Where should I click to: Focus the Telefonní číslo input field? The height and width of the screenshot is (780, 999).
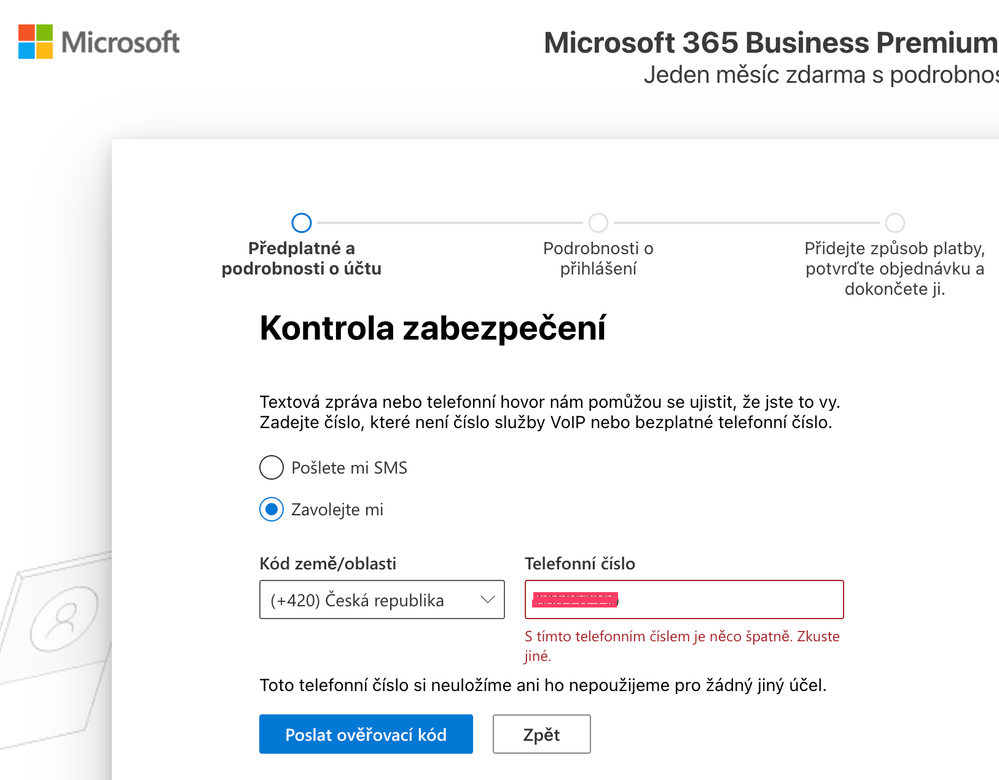(x=730, y=600)
